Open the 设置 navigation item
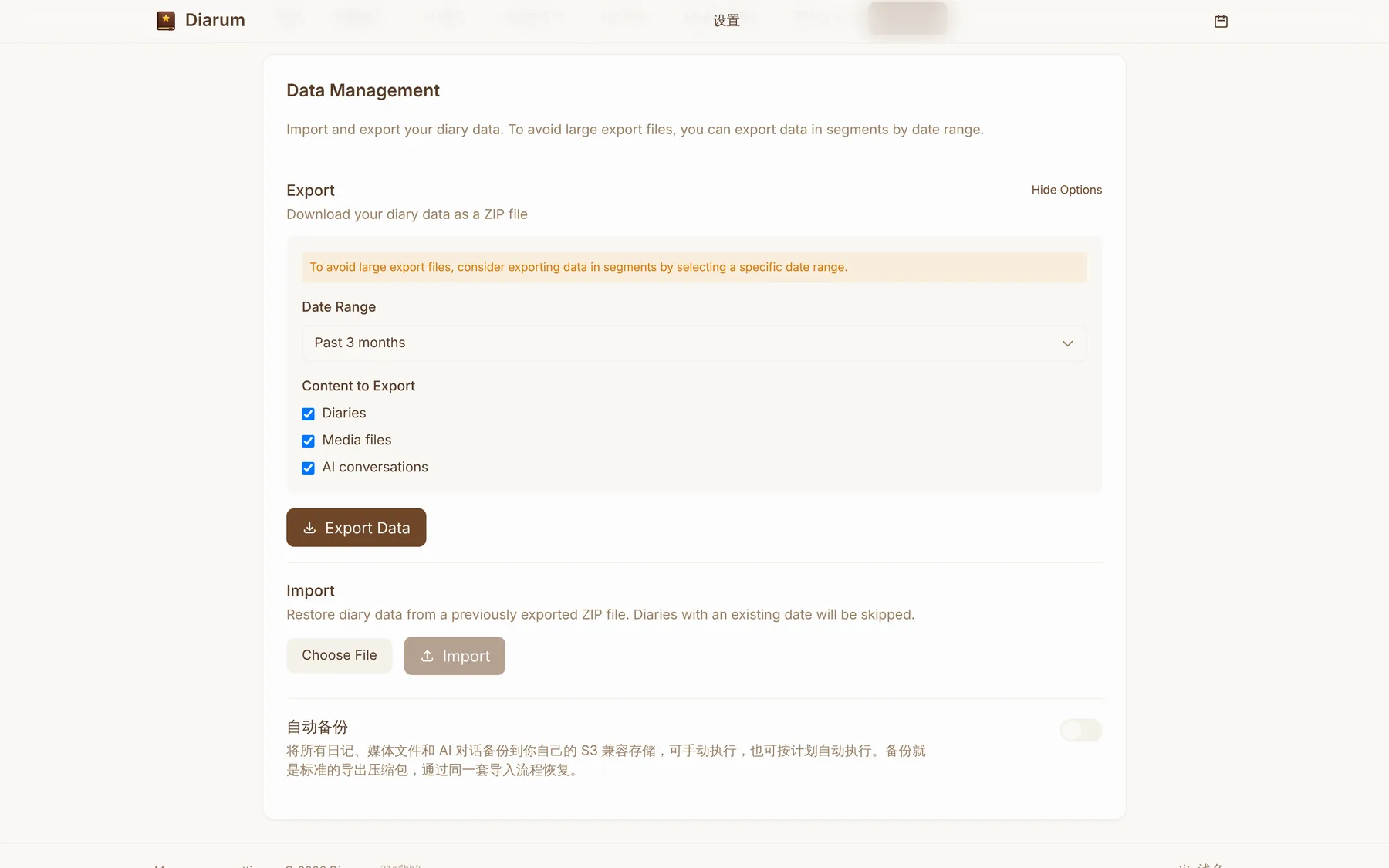The width and height of the screenshot is (1389, 868). pyautogui.click(x=726, y=21)
